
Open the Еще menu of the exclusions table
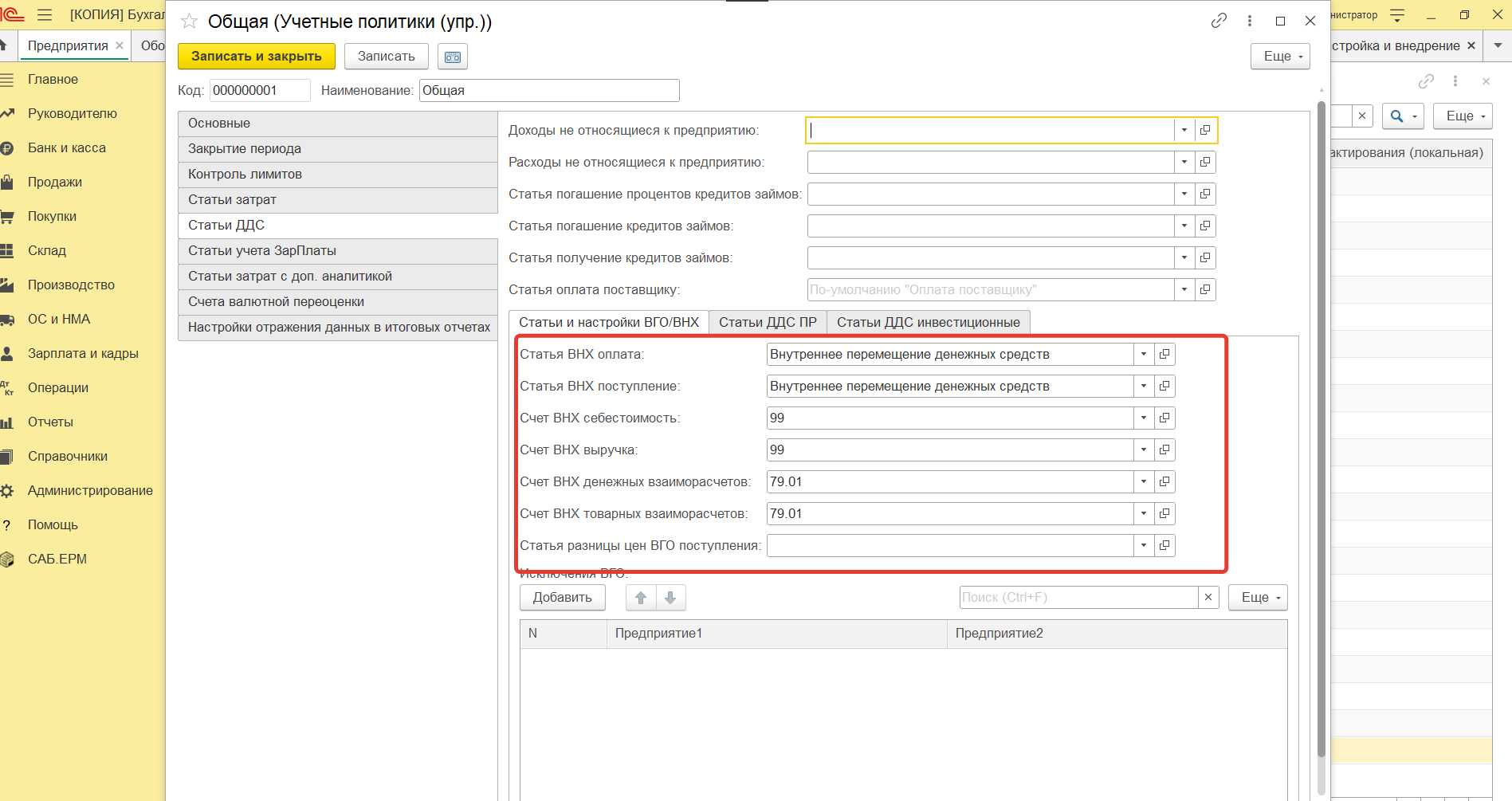1258,598
